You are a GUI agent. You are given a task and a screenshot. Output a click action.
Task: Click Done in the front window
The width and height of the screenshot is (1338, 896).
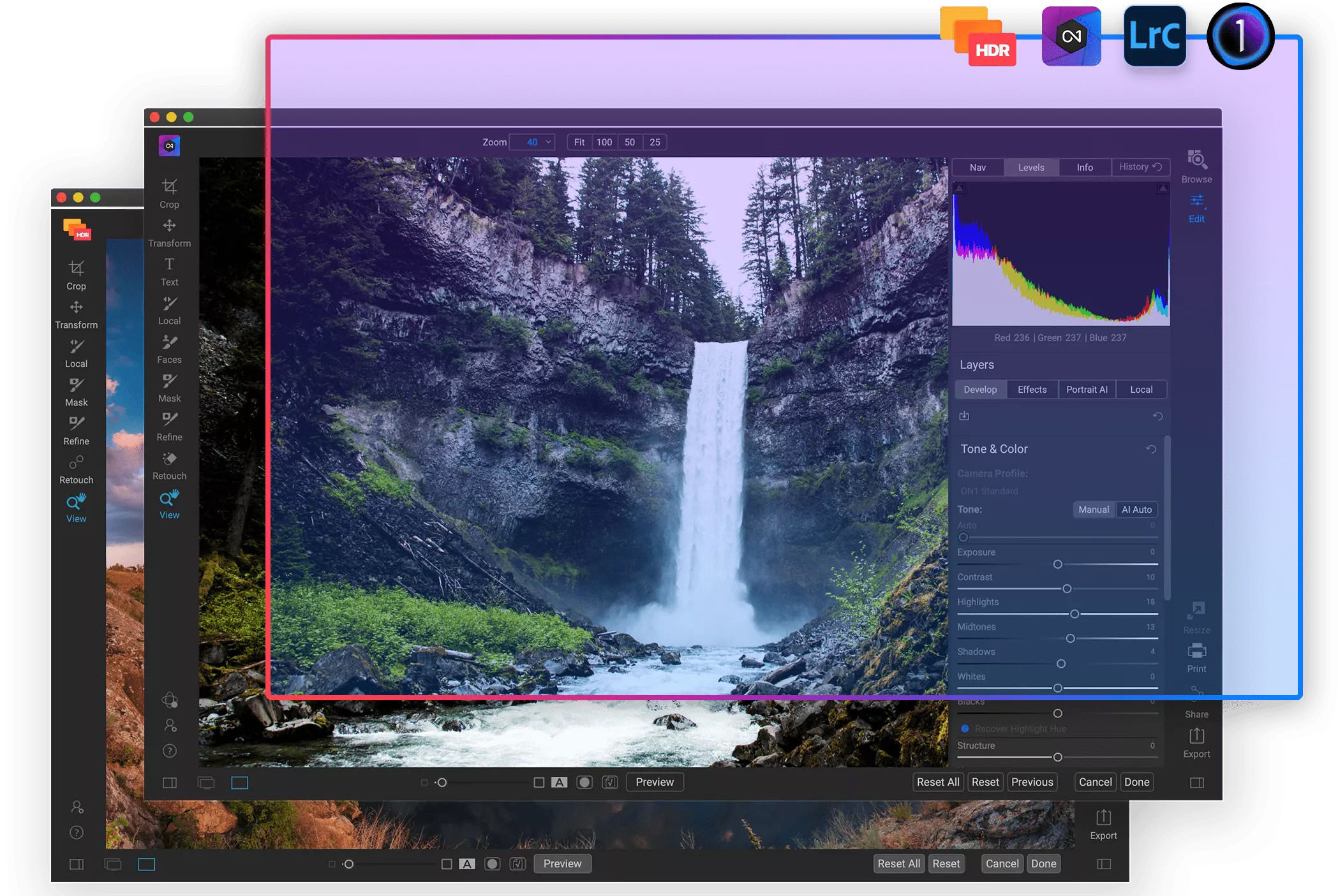(x=1136, y=782)
